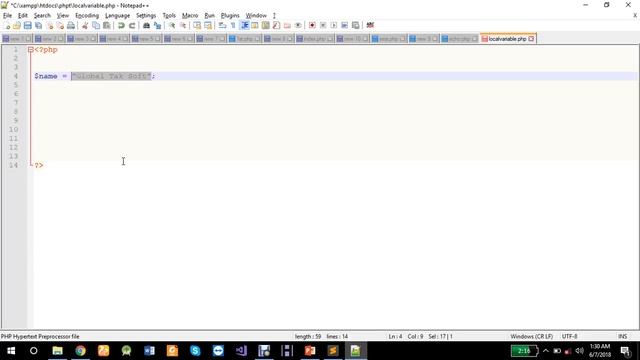Screen dimensions: 640x360
Task: Open the Document Map panel icon
Action: click(x=266, y=25)
